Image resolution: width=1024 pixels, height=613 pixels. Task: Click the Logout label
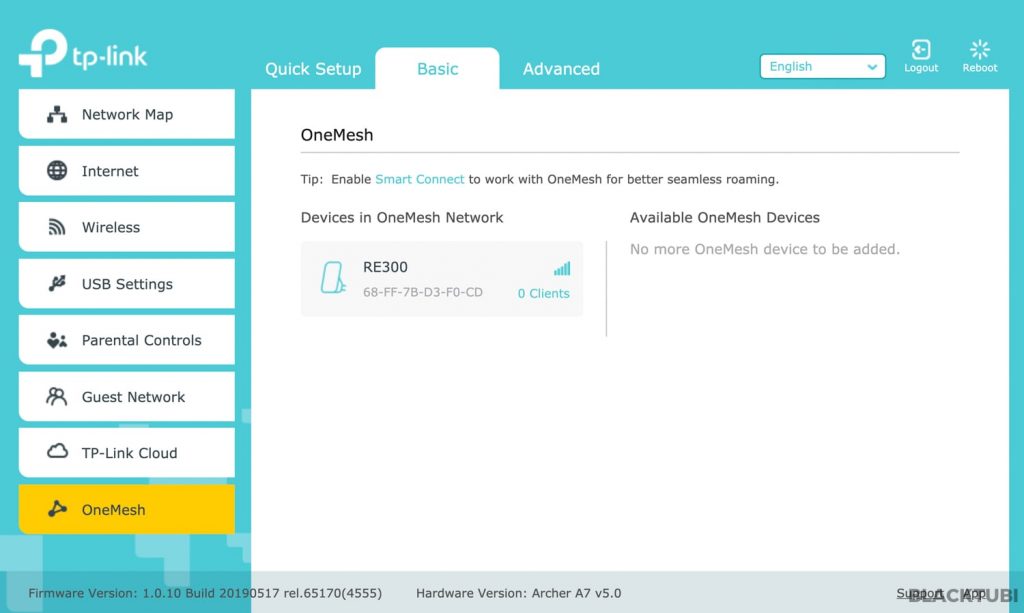point(921,68)
